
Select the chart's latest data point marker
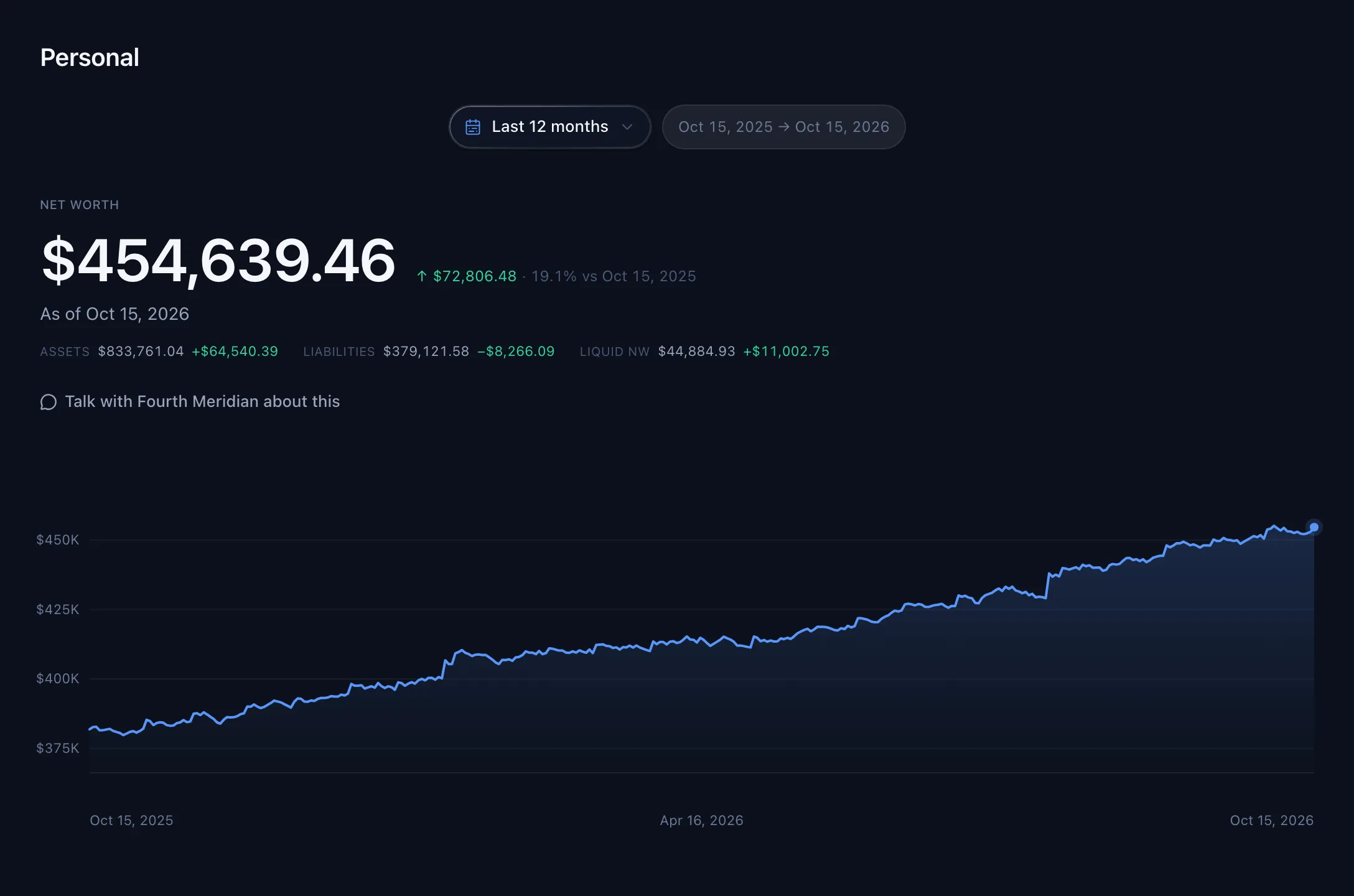click(1314, 527)
